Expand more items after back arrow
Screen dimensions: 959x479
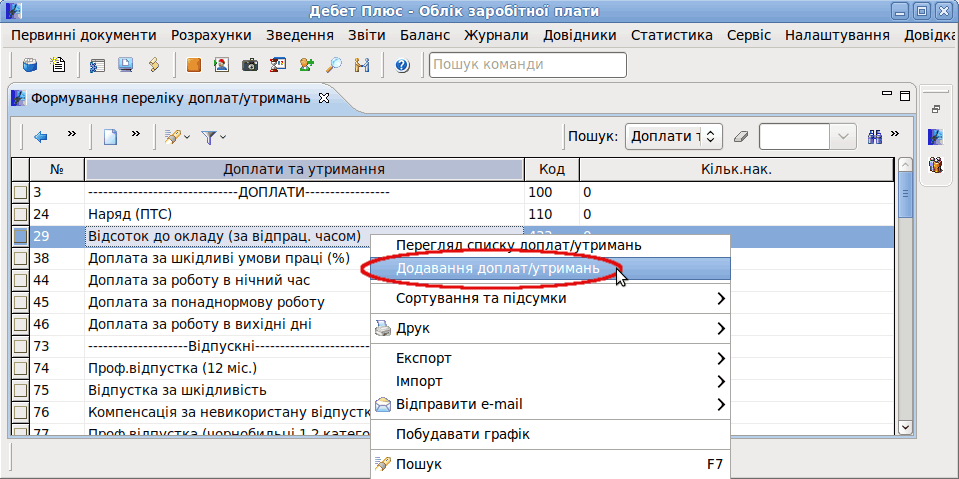click(72, 133)
